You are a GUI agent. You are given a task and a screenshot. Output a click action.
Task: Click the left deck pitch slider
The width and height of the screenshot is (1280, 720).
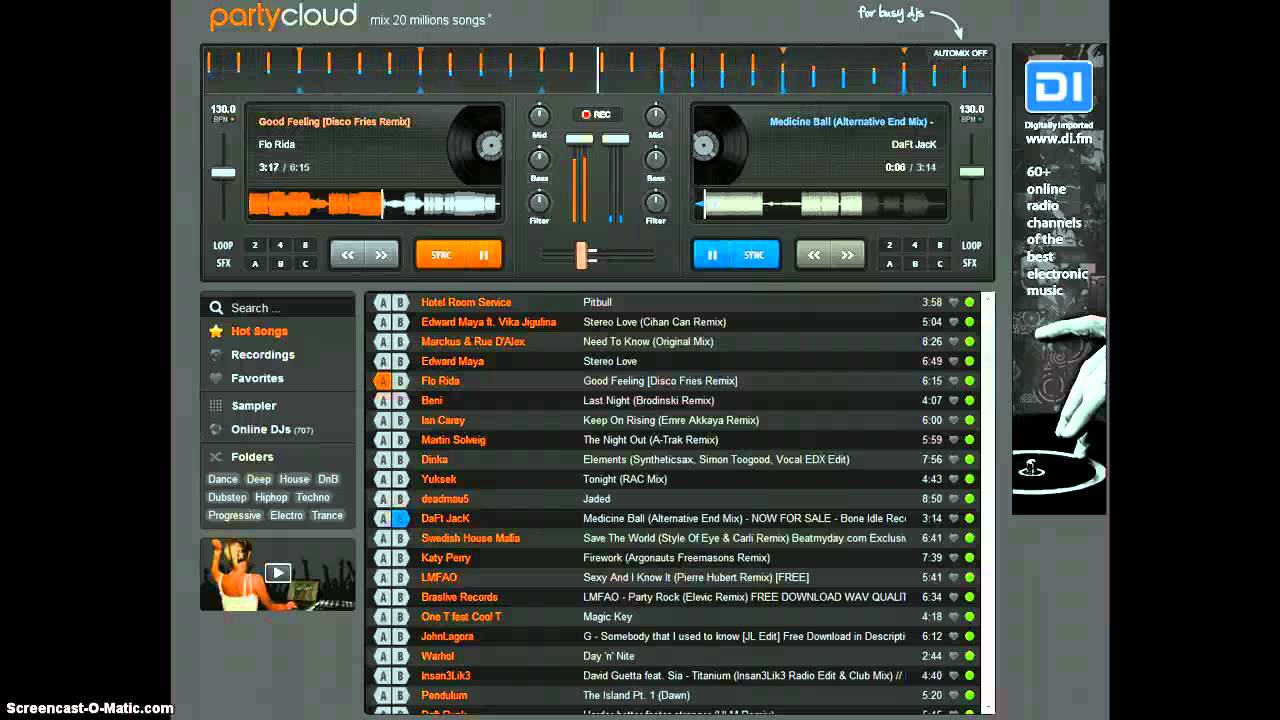pos(223,173)
